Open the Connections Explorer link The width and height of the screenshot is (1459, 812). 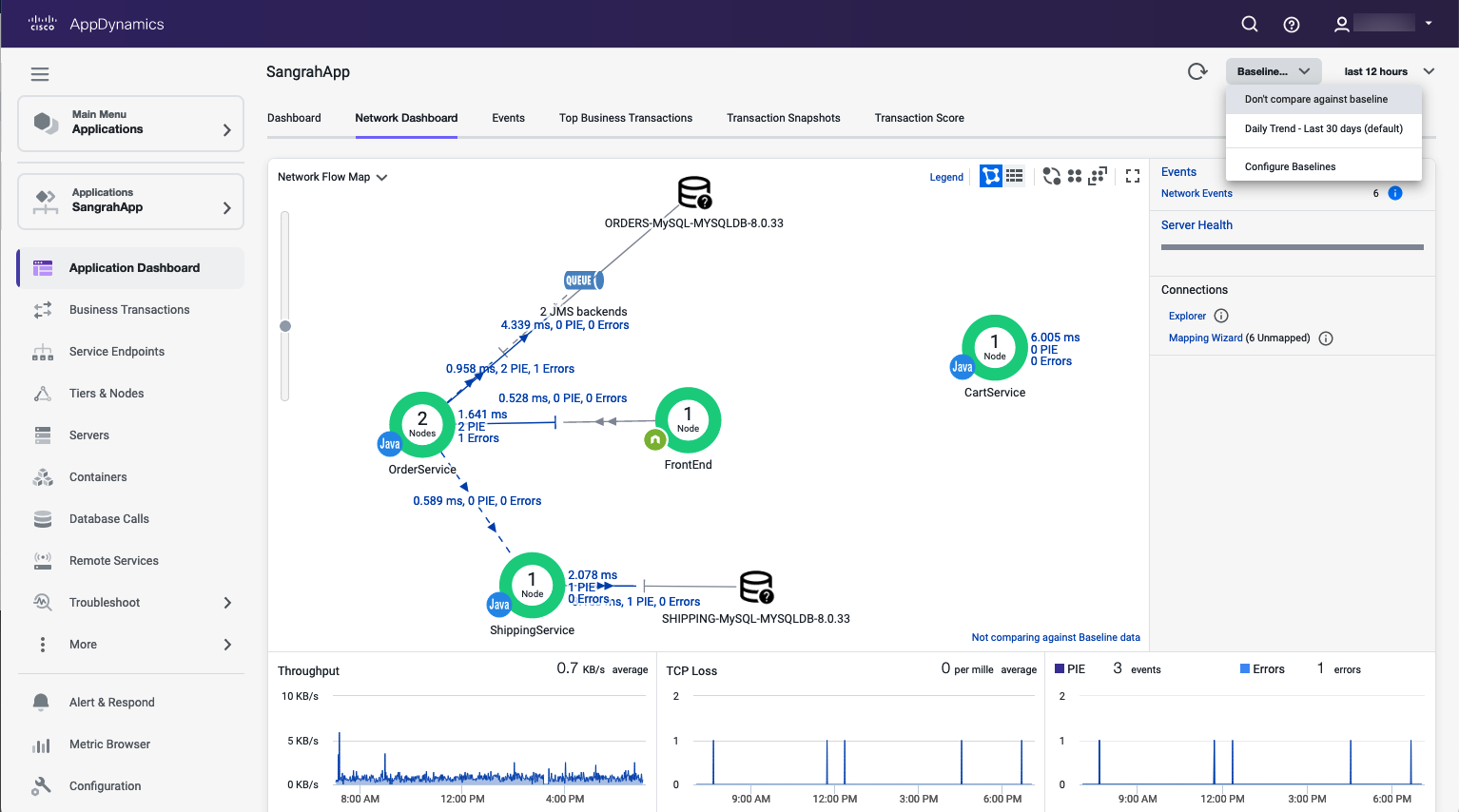[1187, 316]
